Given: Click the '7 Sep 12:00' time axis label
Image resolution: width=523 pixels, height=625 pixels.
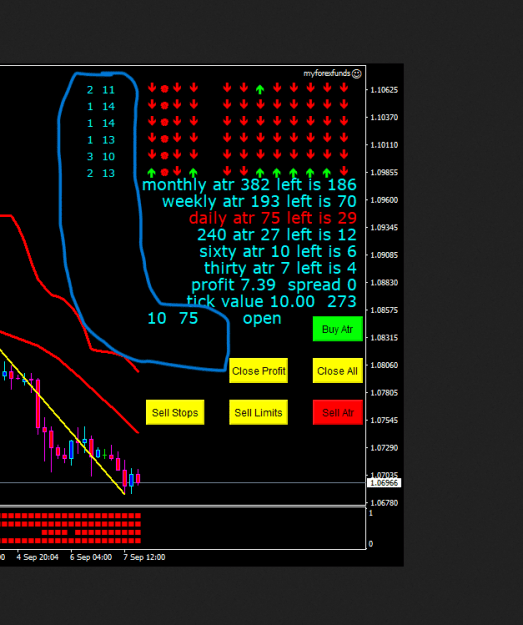Looking at the screenshot, I should click(x=144, y=557).
